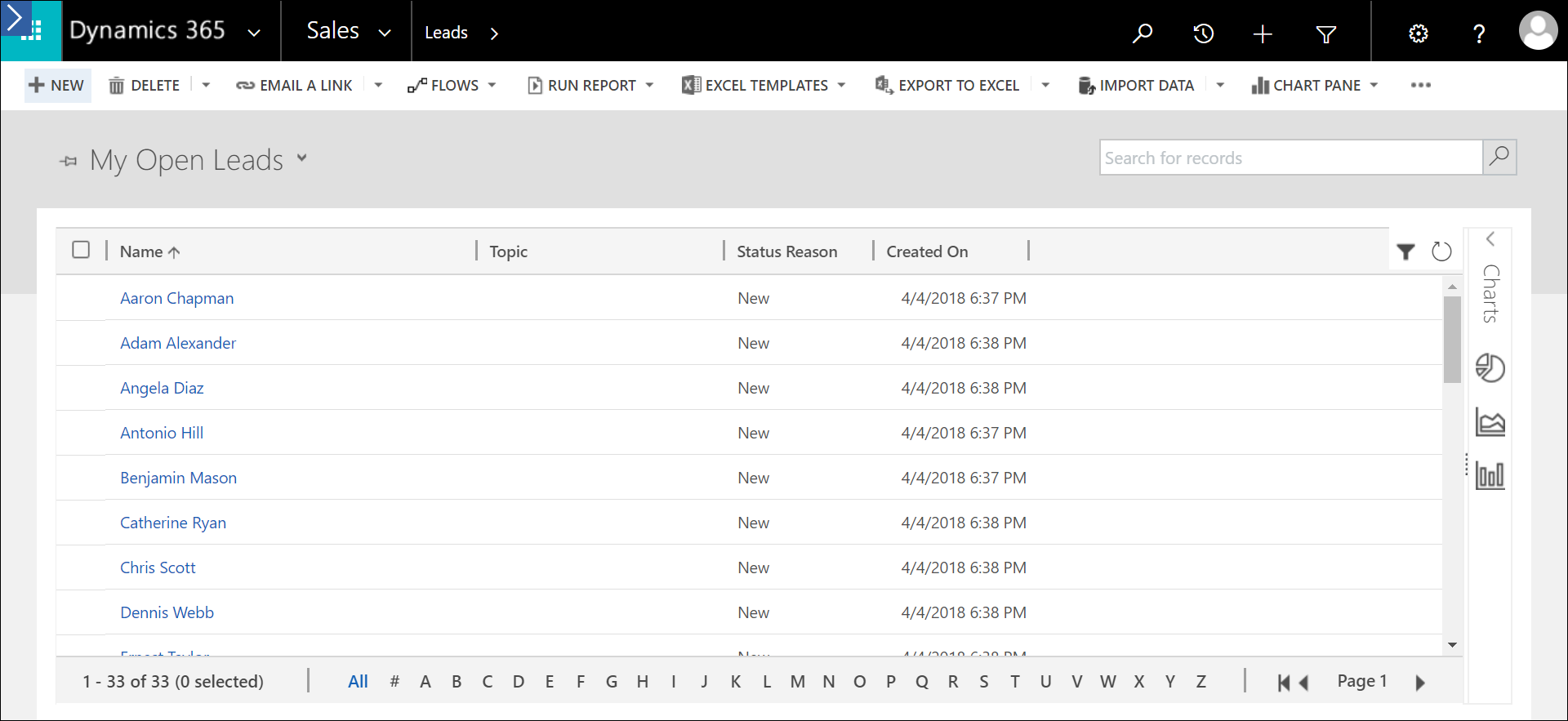Screen dimensions: 1568x721
Task: Expand the My Open Leads view selector
Action: [302, 158]
